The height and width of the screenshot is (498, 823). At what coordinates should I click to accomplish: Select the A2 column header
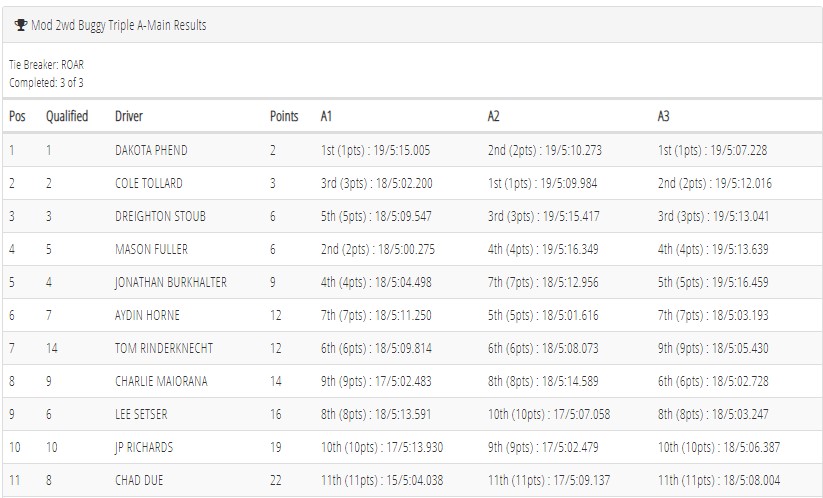493,116
